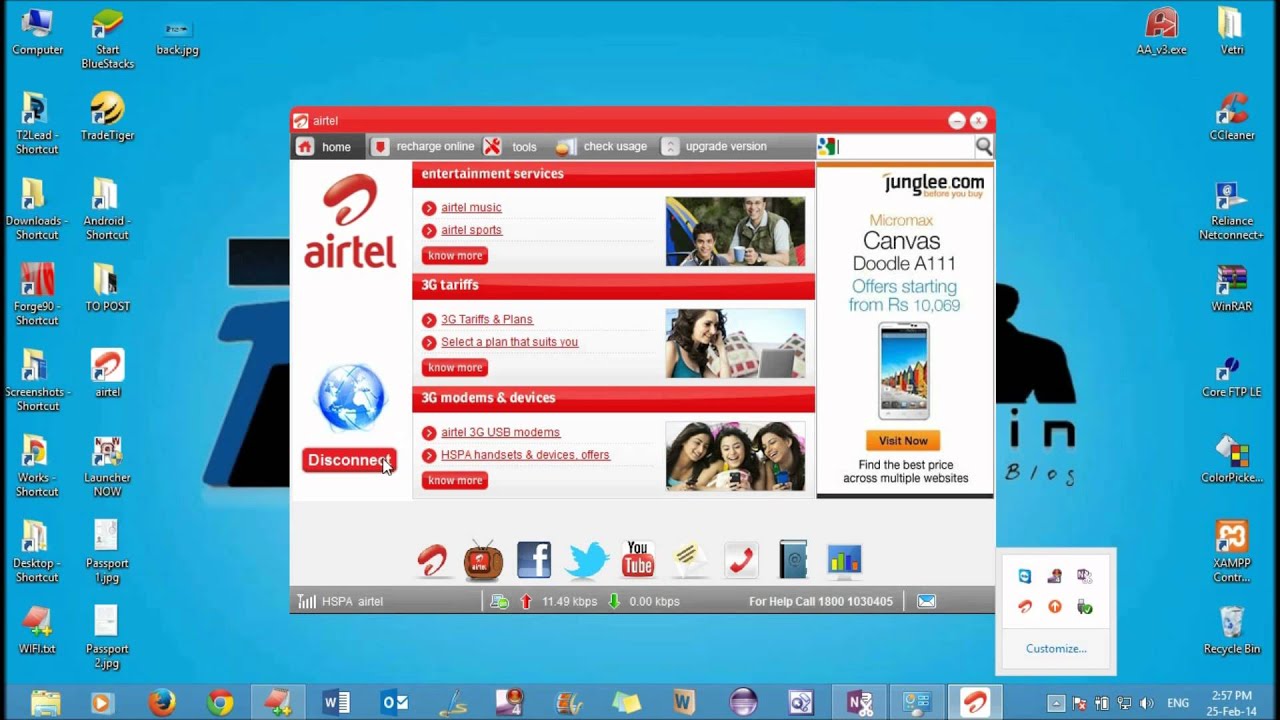The height and width of the screenshot is (720, 1280).
Task: Open Select a plan that suits you link
Action: 509,342
